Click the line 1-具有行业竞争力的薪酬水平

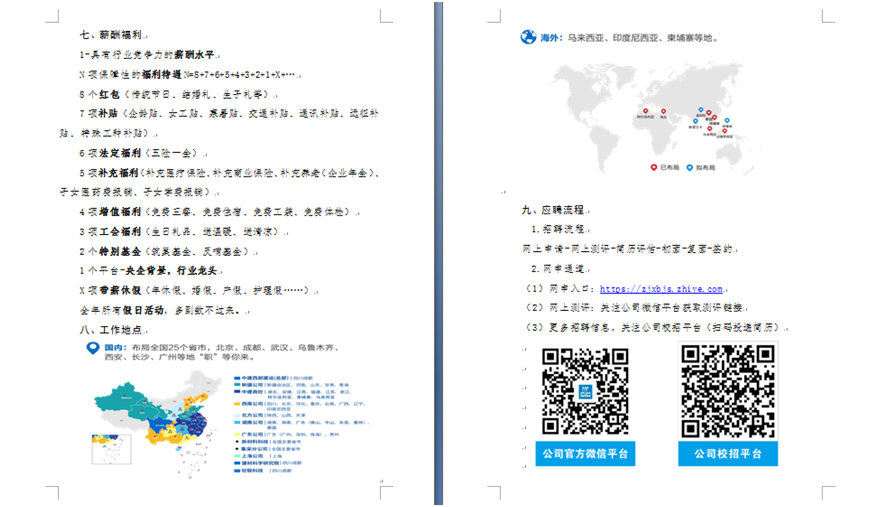point(147,55)
